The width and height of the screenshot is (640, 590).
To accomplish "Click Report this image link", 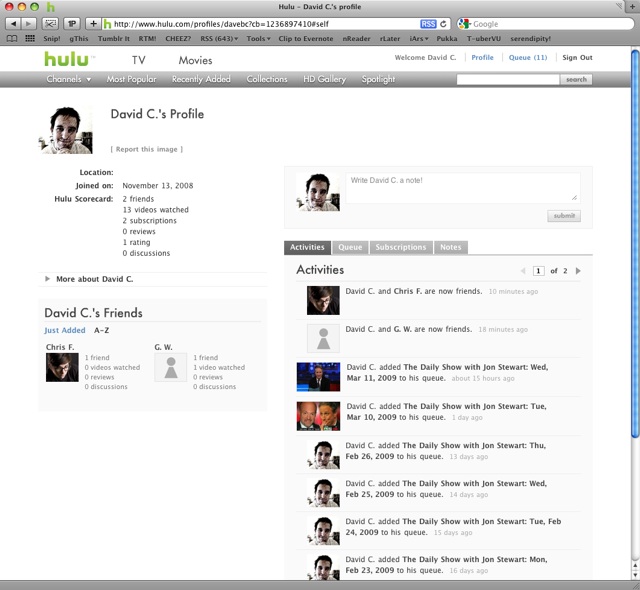I will click(x=147, y=149).
